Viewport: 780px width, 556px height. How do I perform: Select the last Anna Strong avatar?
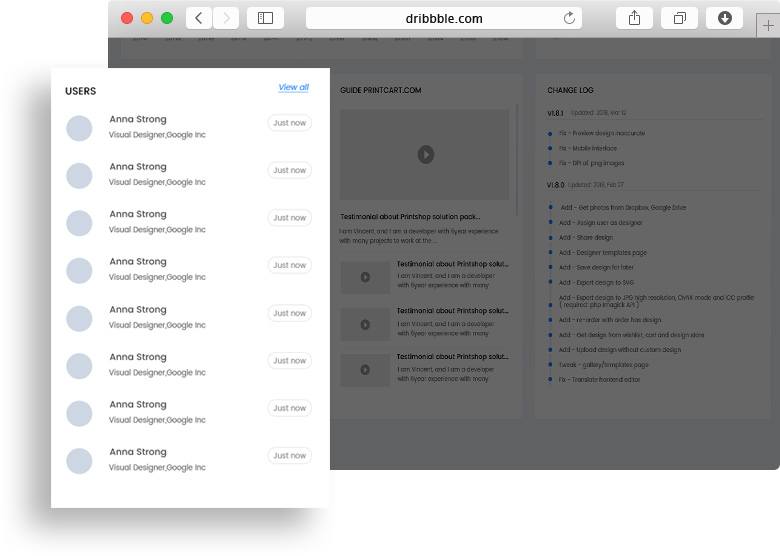point(79,461)
